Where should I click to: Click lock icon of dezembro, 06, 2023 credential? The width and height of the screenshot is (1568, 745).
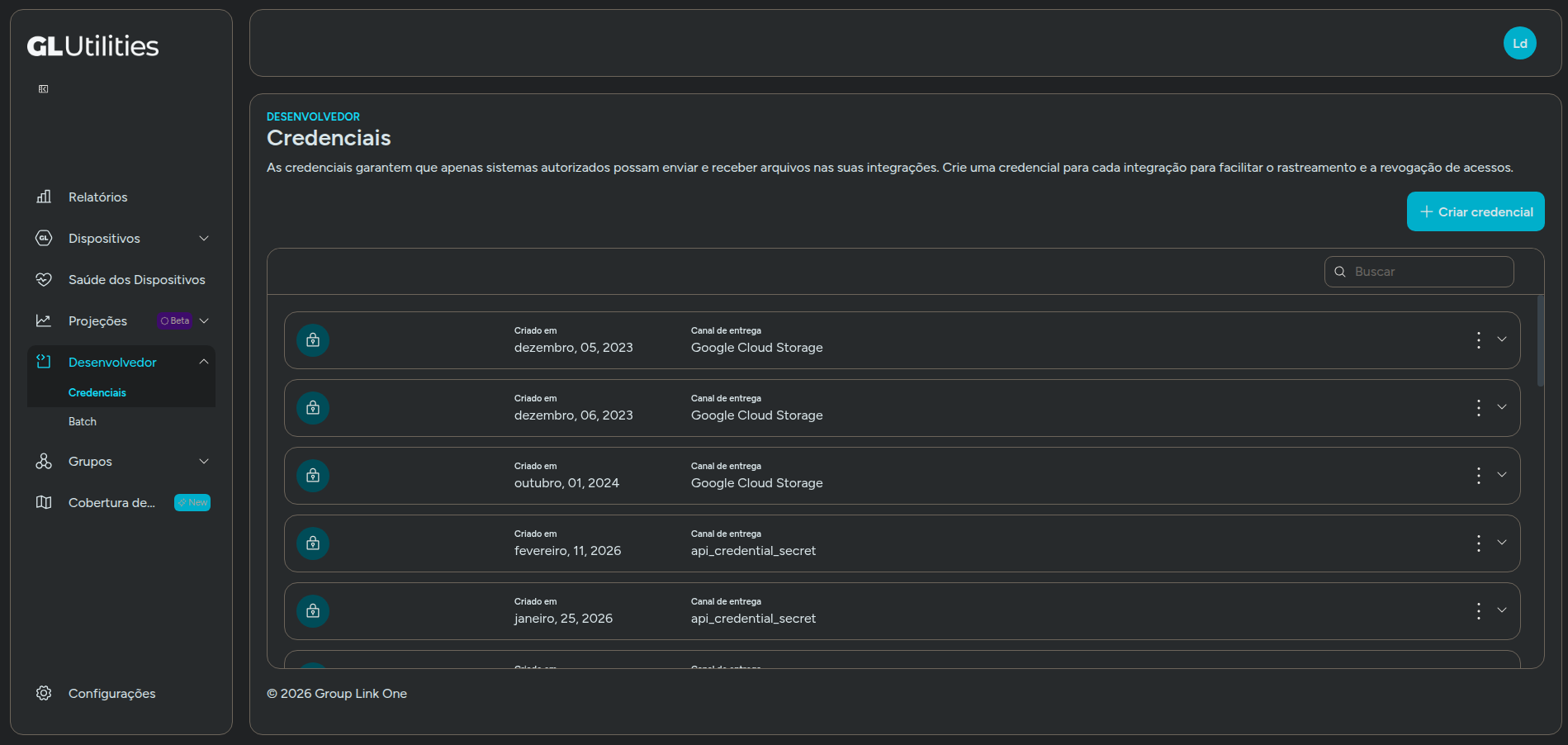[313, 408]
